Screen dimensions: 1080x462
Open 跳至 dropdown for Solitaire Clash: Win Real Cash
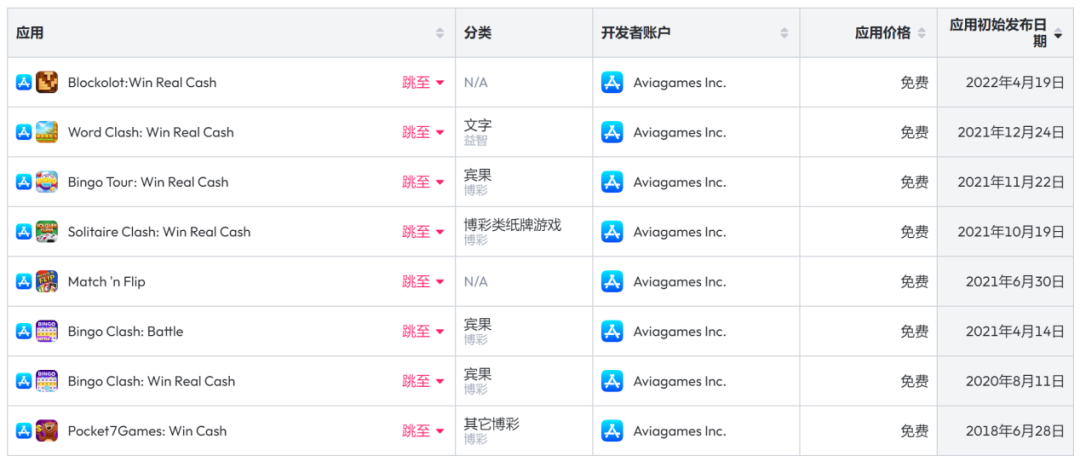(423, 232)
